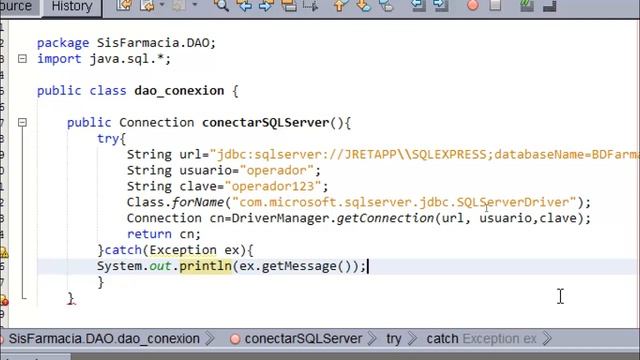Find Next Occurrence arrow icon

(x=267, y=5)
